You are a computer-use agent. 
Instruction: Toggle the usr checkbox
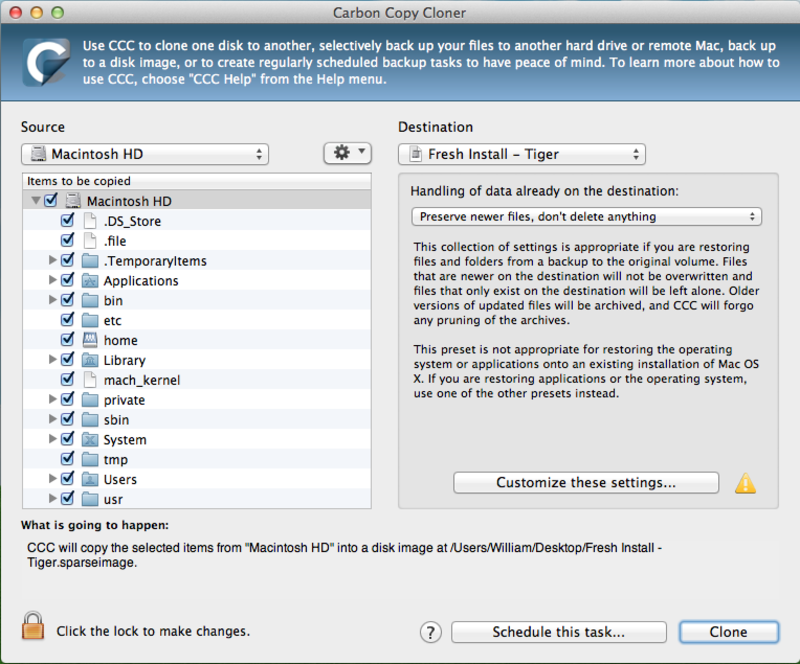pyautogui.click(x=67, y=498)
